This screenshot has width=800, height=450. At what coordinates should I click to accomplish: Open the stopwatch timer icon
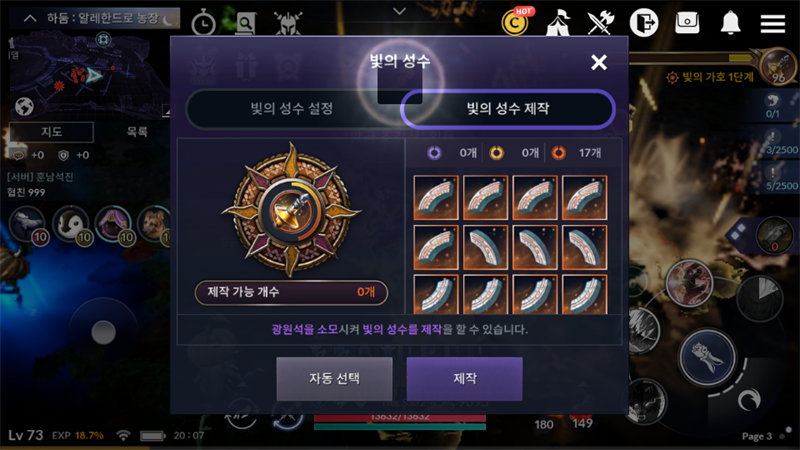click(x=203, y=22)
